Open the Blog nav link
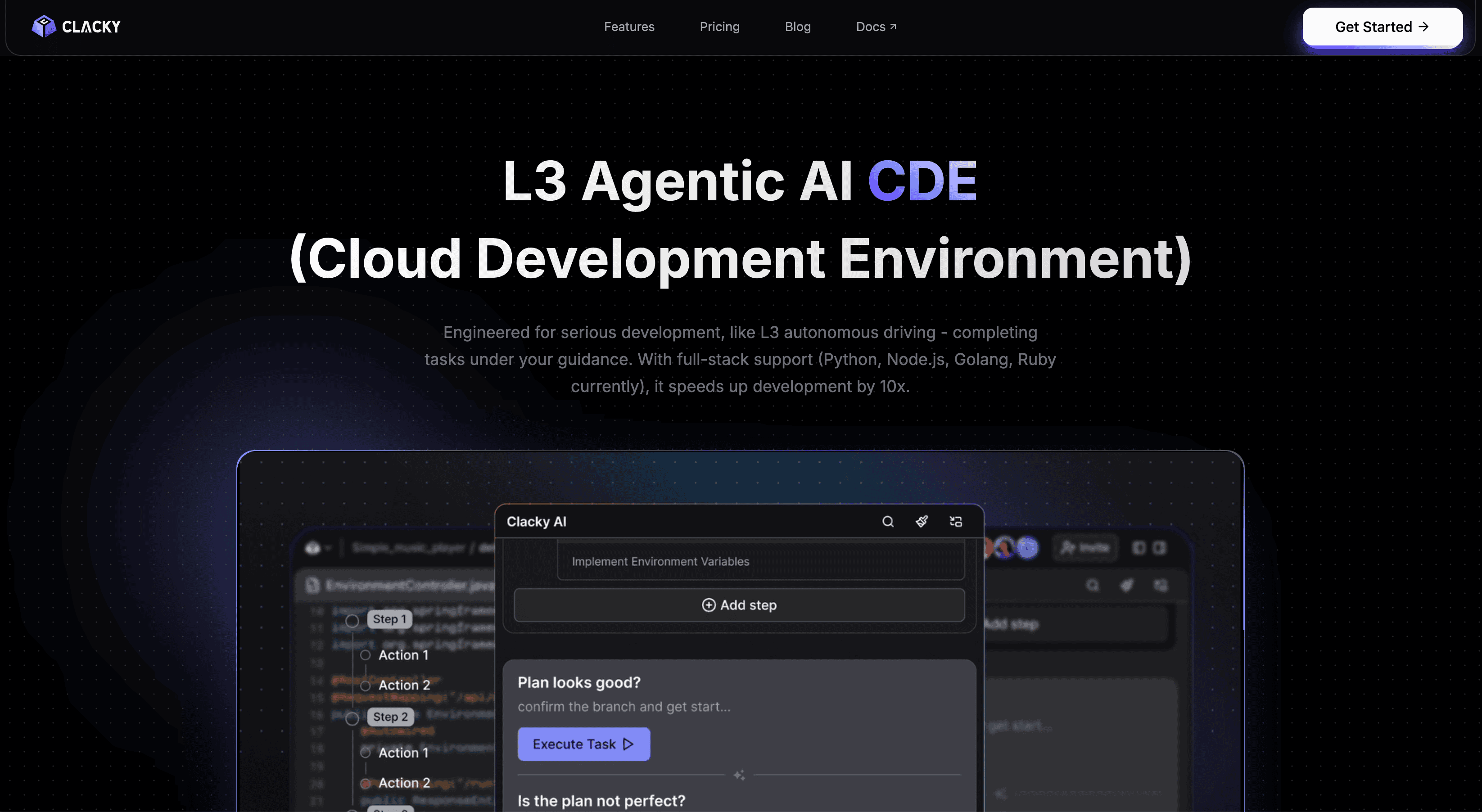The image size is (1482, 812). point(797,27)
